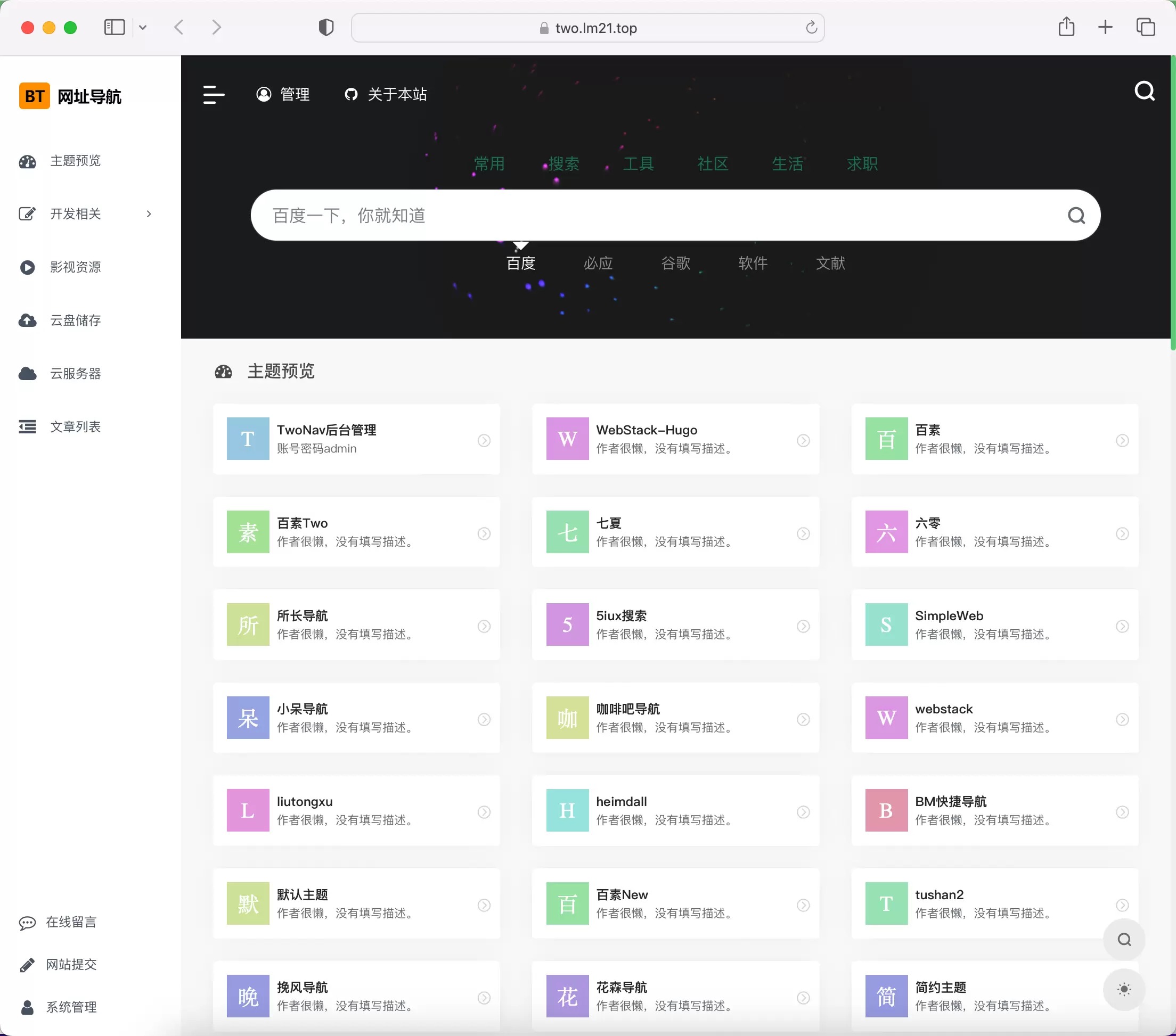Click the 在线留言 chat bubble icon
The height and width of the screenshot is (1036, 1176).
pyautogui.click(x=27, y=923)
